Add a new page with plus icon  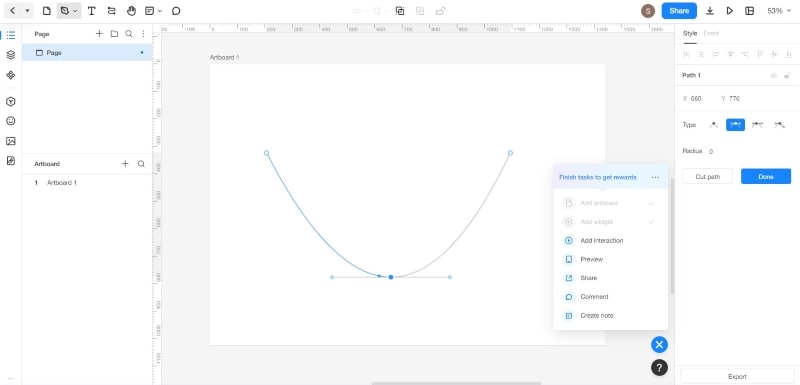point(99,34)
